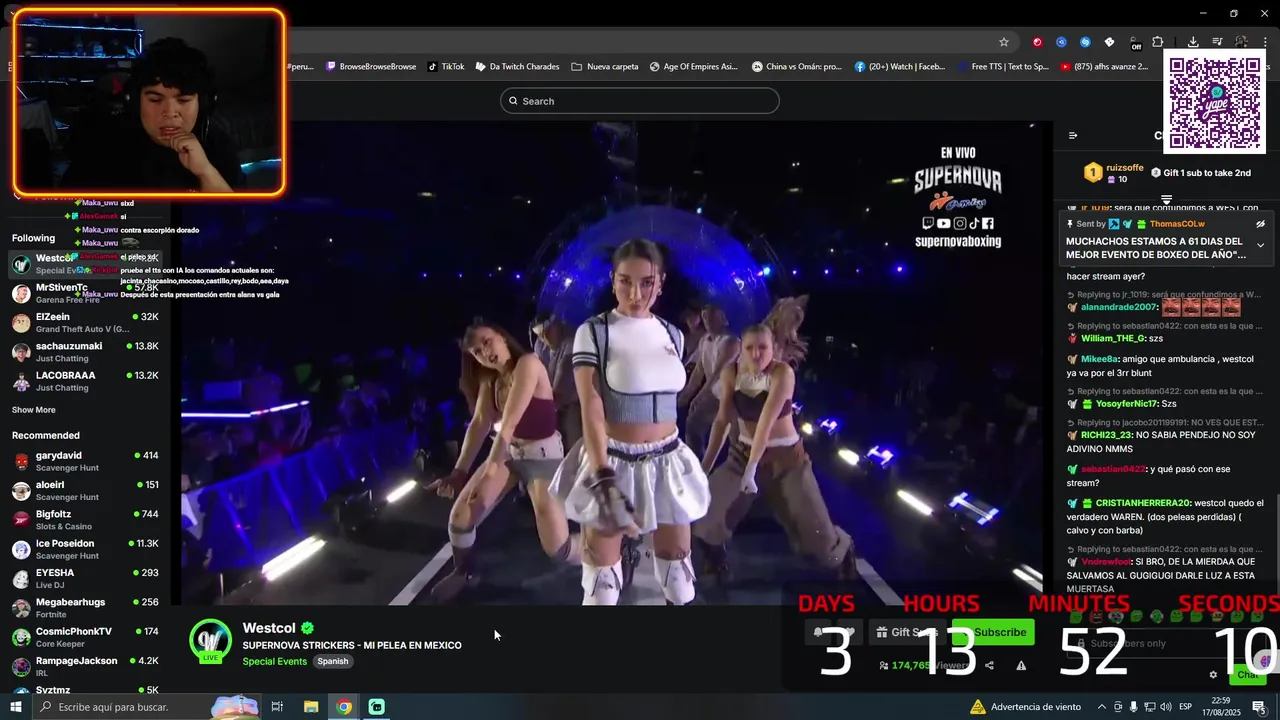This screenshot has height=720, width=1280.
Task: Open garydavid recommended channel
Action: point(85,461)
